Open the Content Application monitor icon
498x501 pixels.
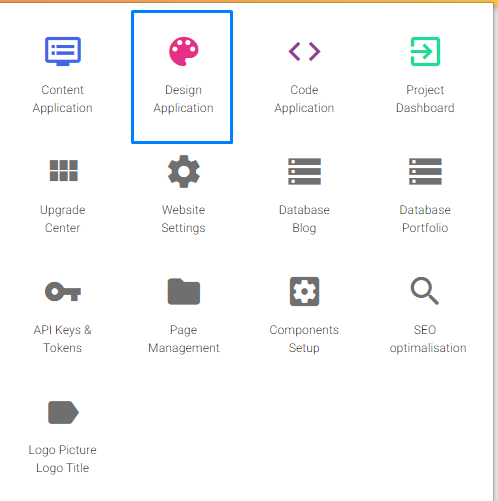(63, 51)
